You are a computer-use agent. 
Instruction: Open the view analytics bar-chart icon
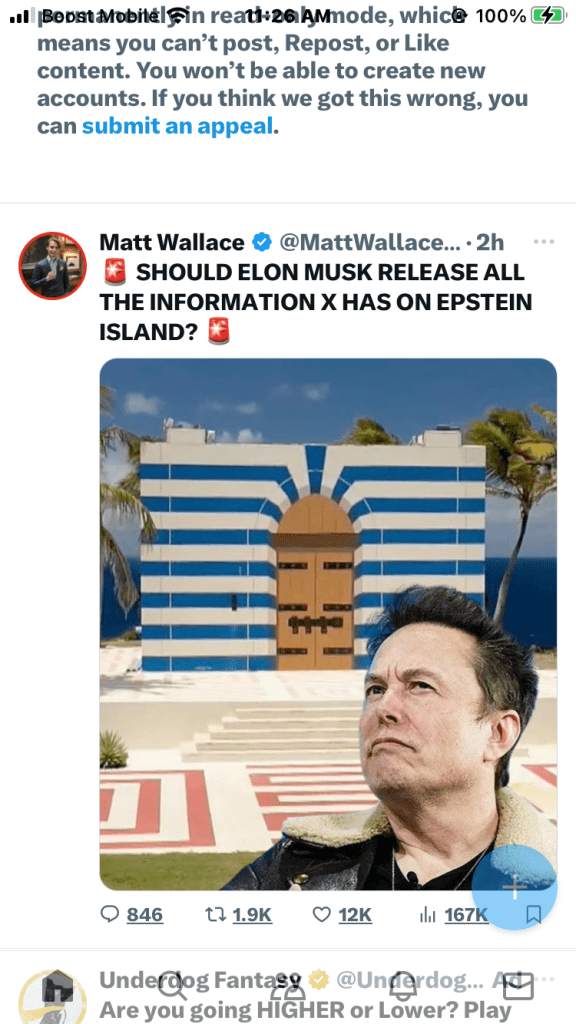(427, 915)
